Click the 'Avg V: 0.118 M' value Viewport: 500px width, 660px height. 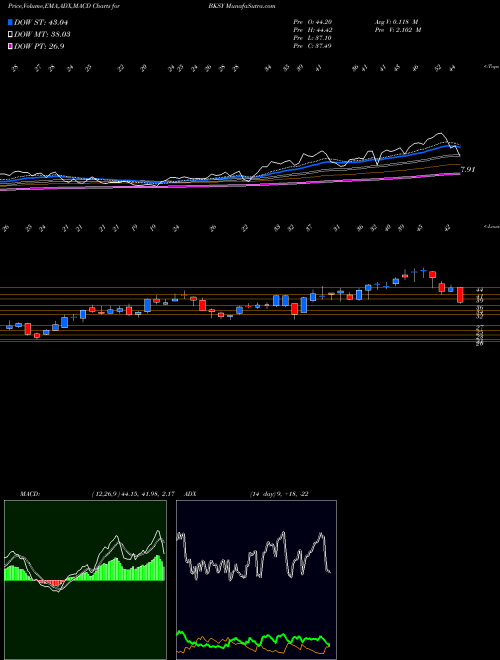[x=398, y=22]
